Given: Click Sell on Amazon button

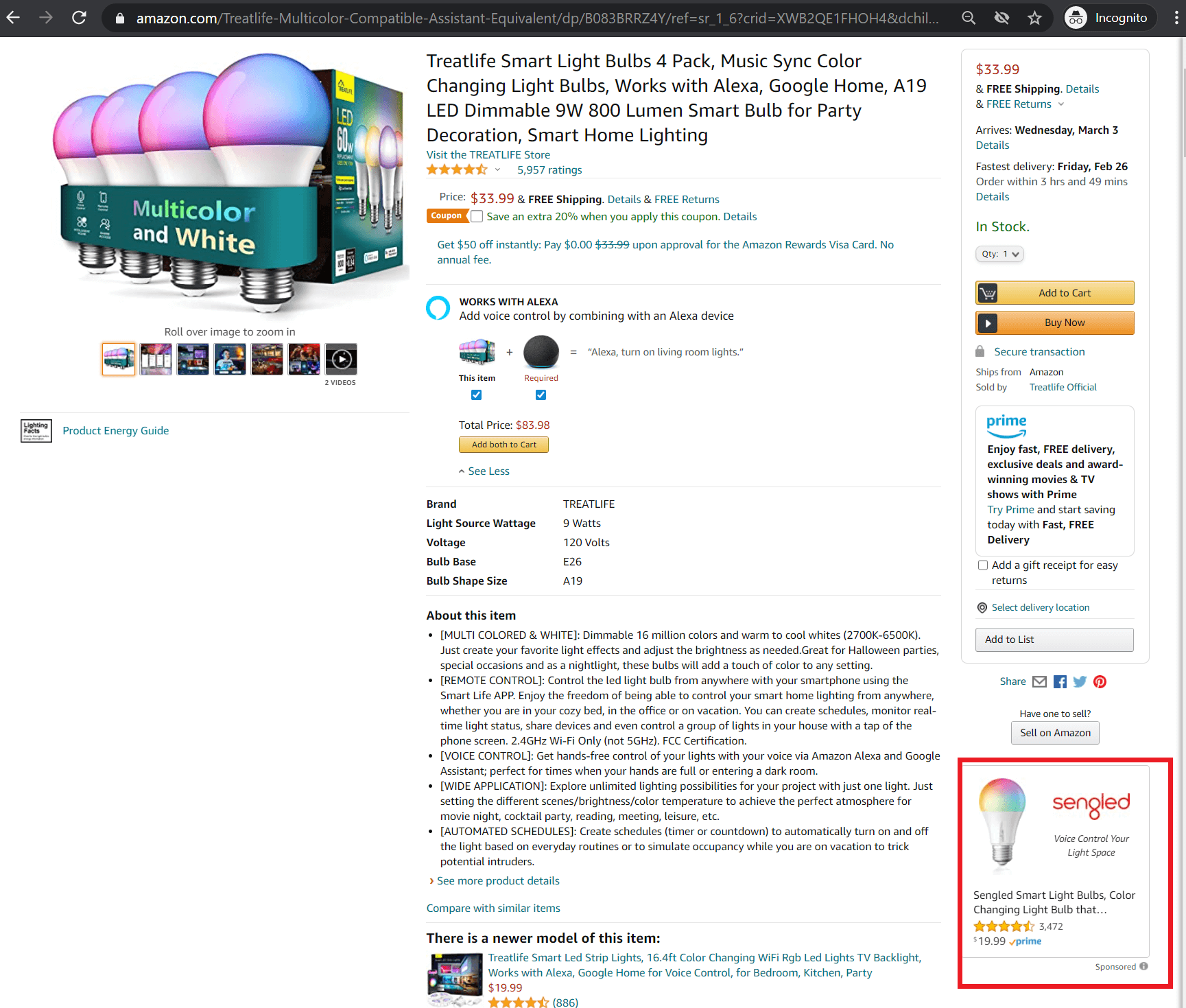Looking at the screenshot, I should [x=1055, y=733].
